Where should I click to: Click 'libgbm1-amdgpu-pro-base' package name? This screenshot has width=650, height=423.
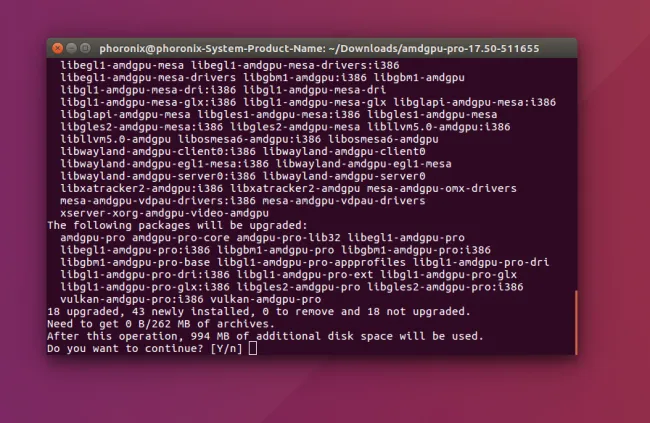(x=135, y=263)
